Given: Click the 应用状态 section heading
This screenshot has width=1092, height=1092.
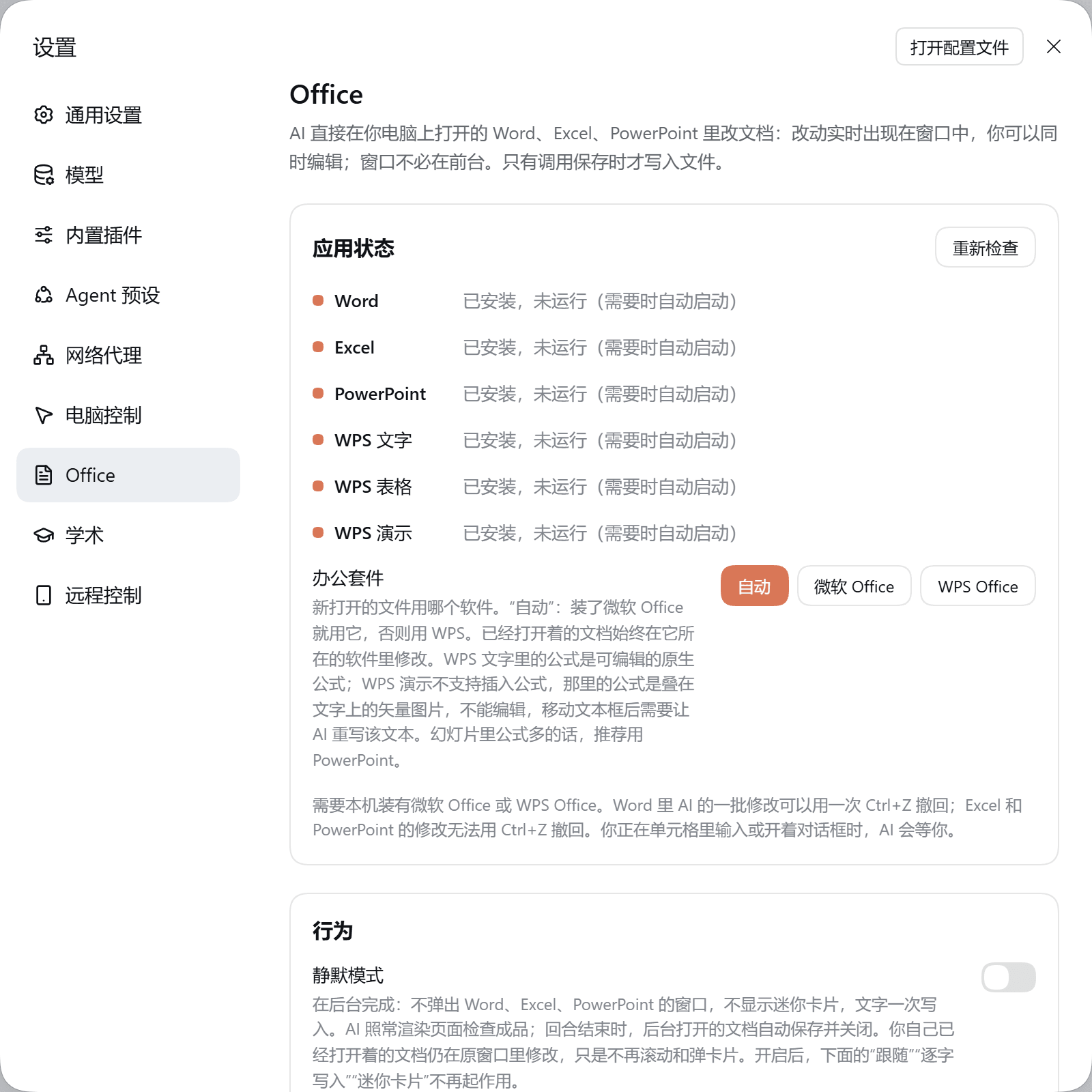Looking at the screenshot, I should (354, 248).
